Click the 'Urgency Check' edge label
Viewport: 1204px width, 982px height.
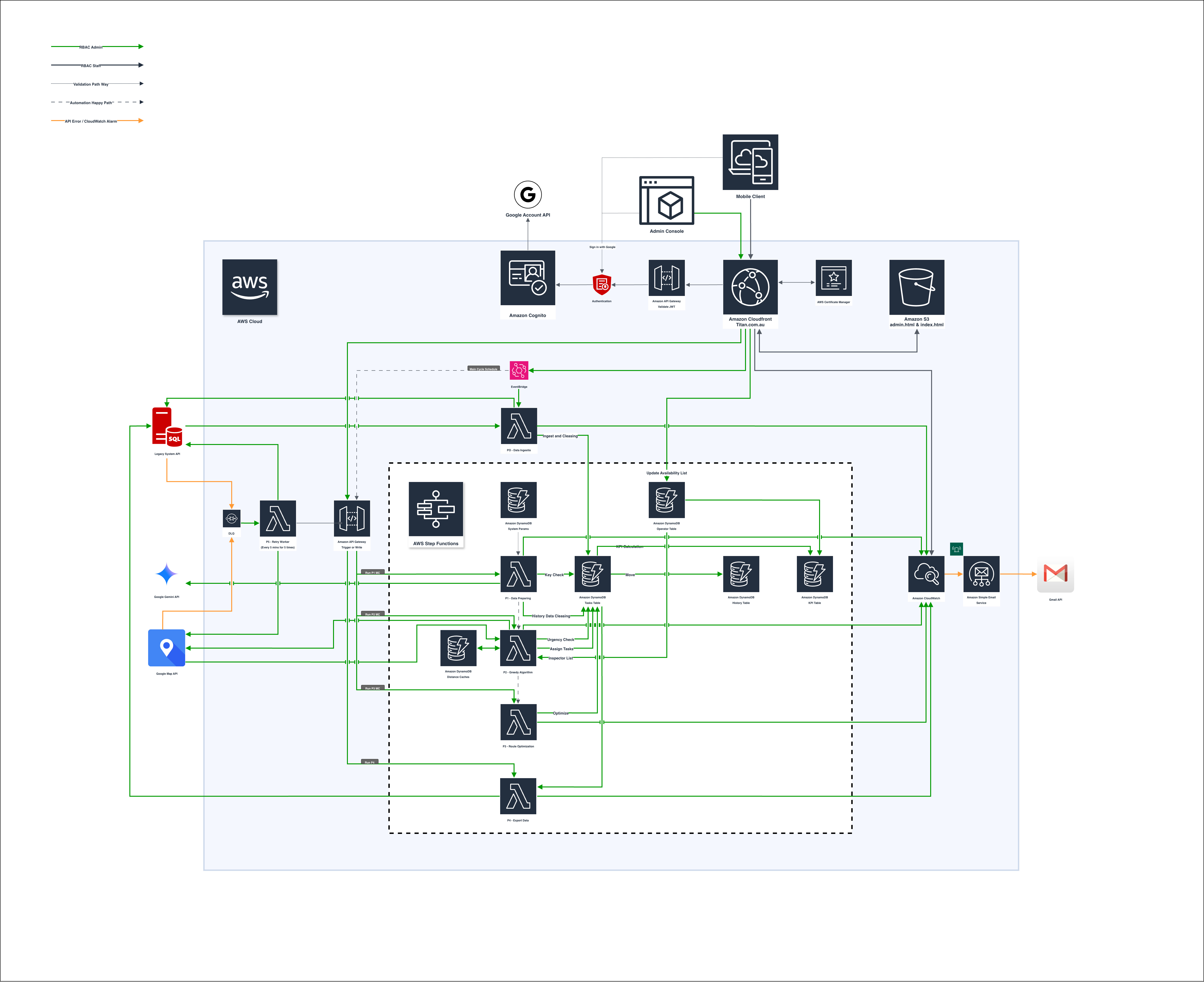561,640
